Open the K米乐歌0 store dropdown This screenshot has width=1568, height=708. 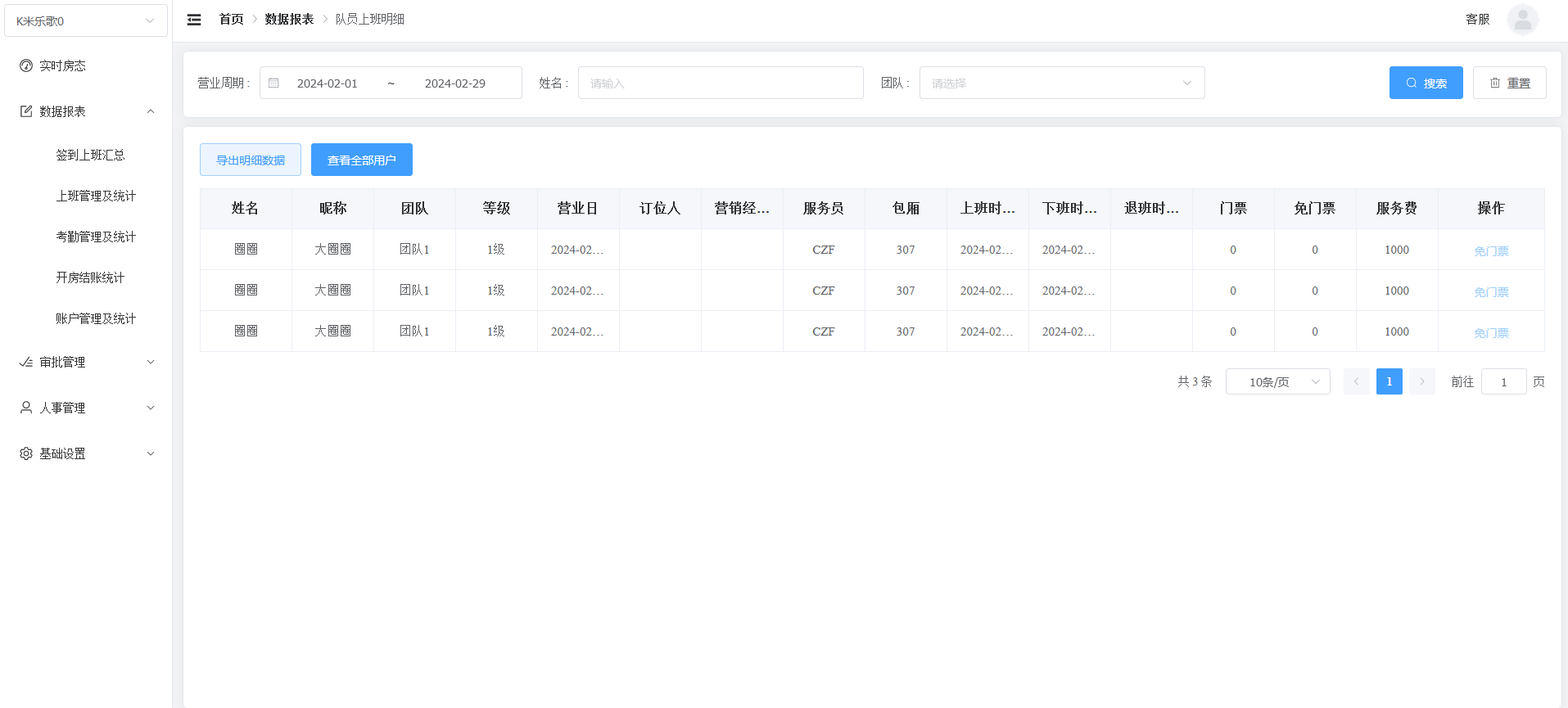(x=86, y=20)
